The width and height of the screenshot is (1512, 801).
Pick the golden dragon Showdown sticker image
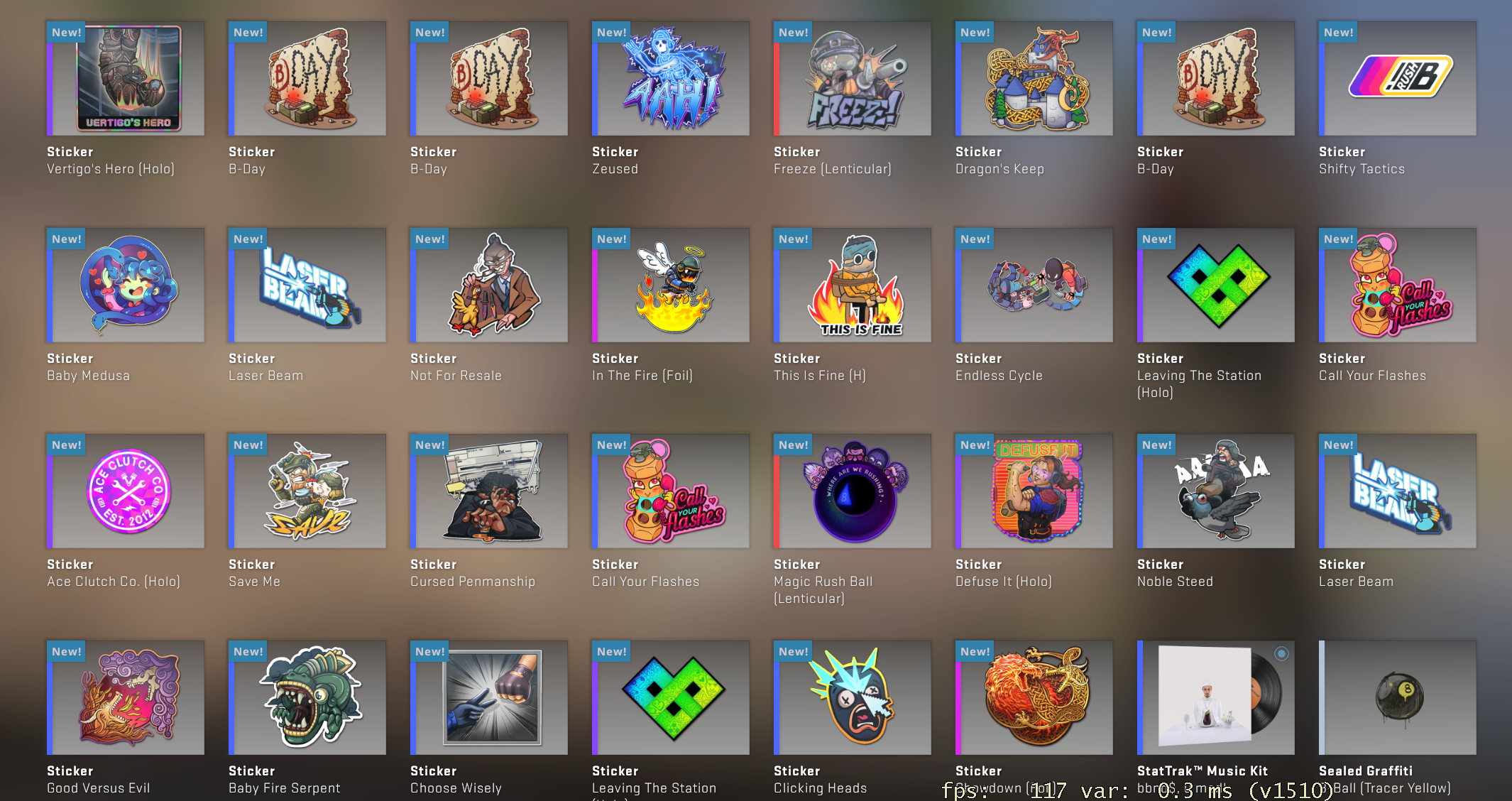[1034, 697]
